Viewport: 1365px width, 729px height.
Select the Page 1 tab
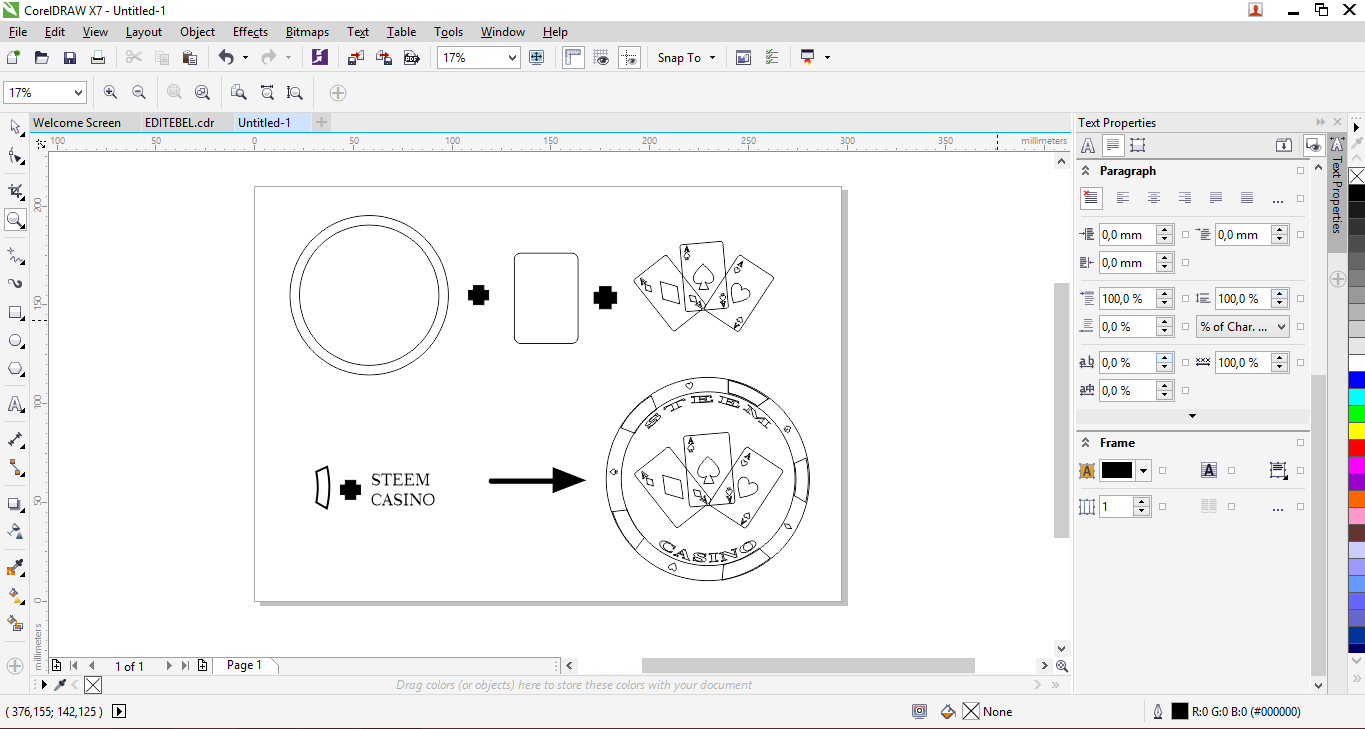tap(244, 665)
